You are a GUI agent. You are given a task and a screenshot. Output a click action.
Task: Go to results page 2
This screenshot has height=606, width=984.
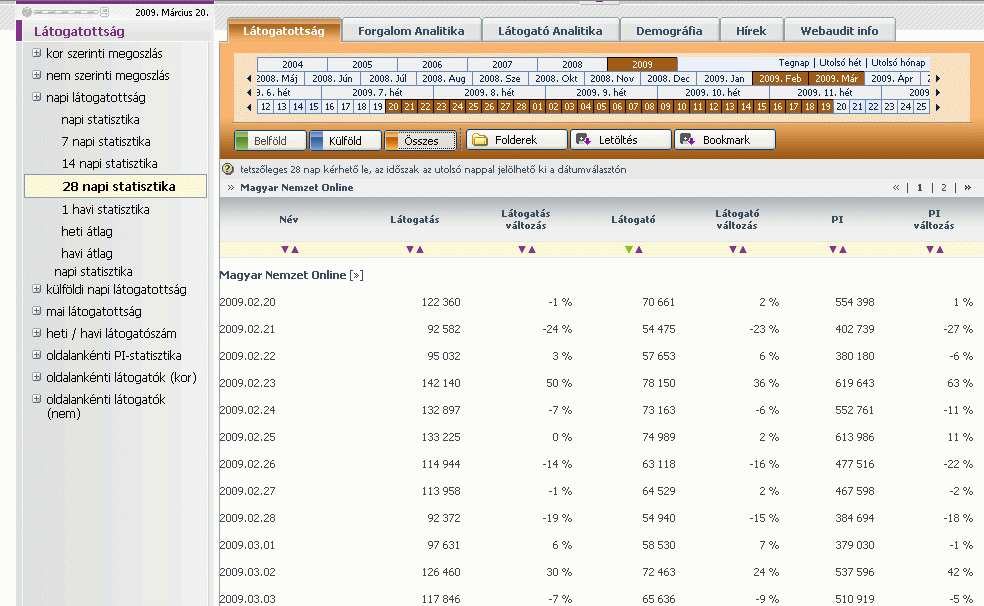pos(943,187)
